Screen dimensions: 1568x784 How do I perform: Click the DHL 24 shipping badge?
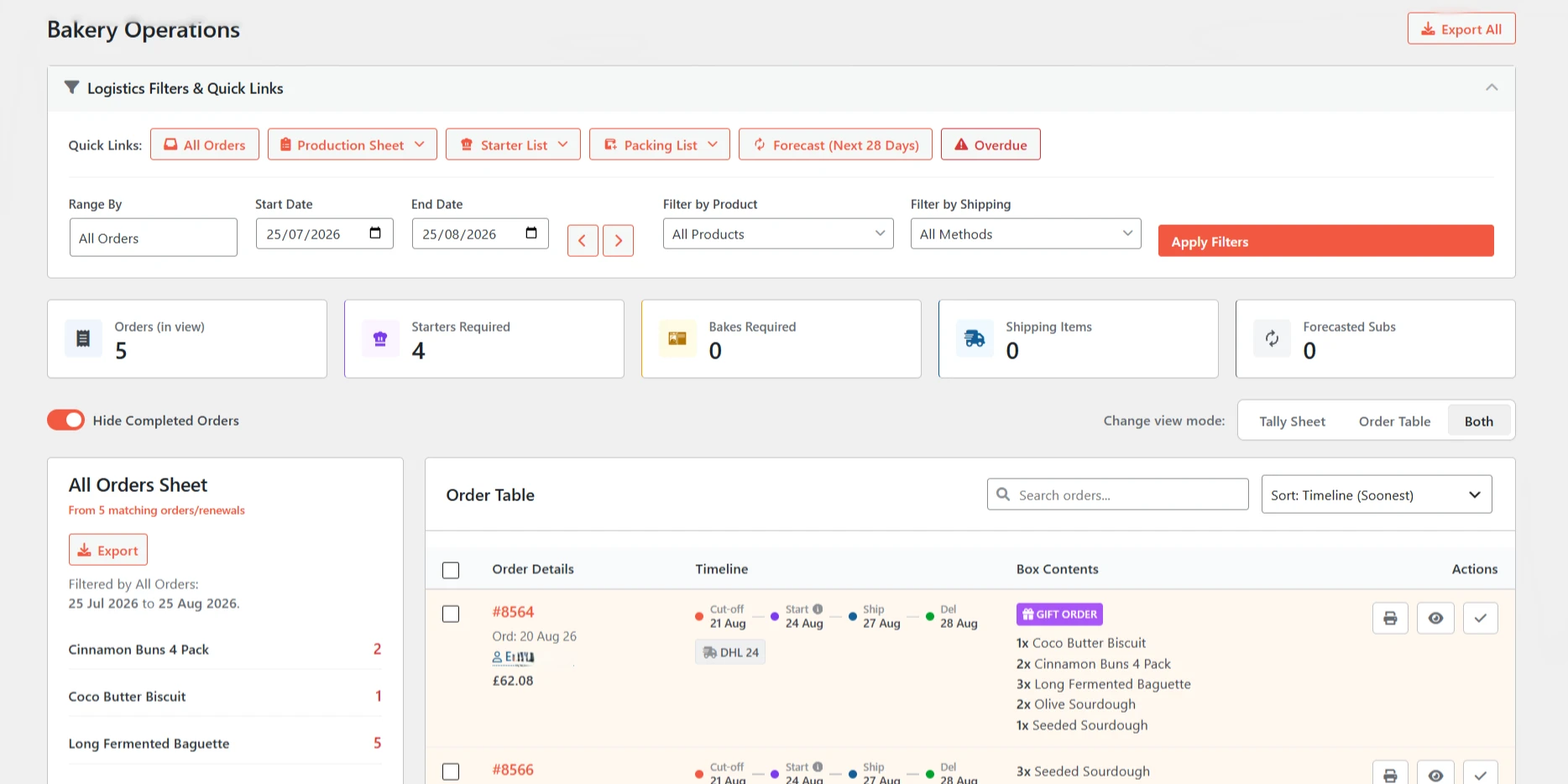click(x=730, y=652)
